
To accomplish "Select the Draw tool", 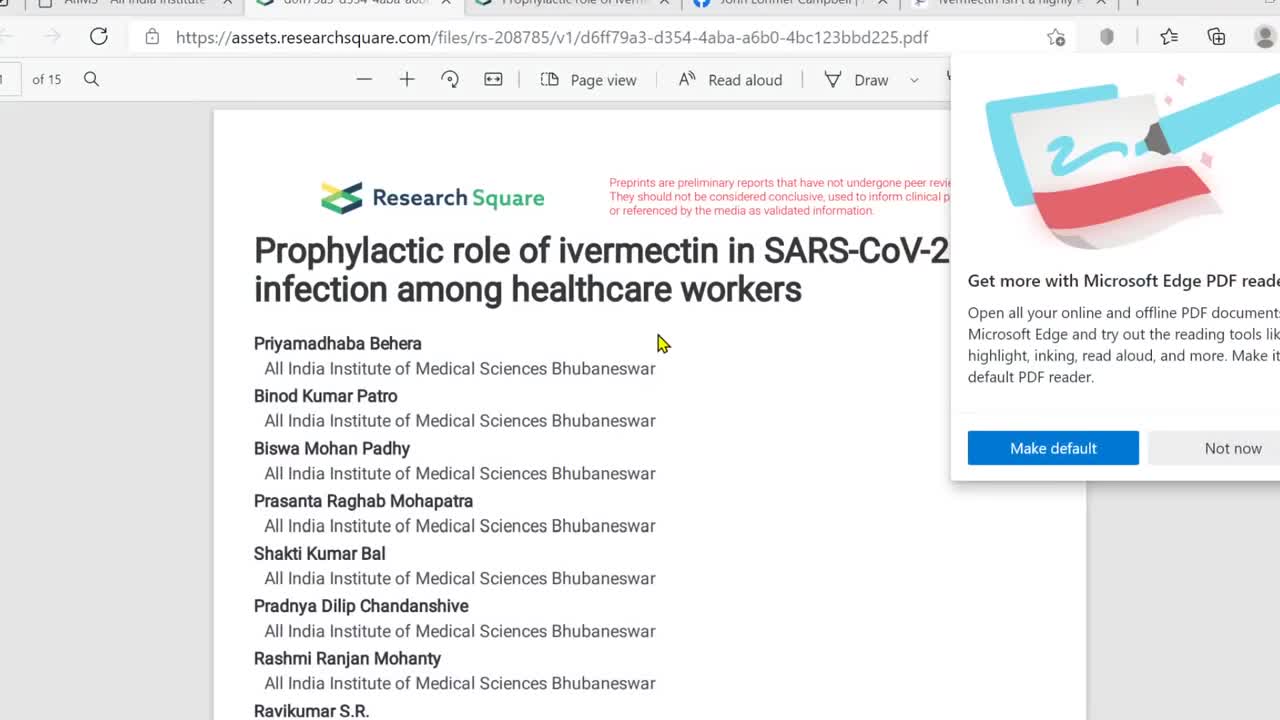I will (x=856, y=80).
